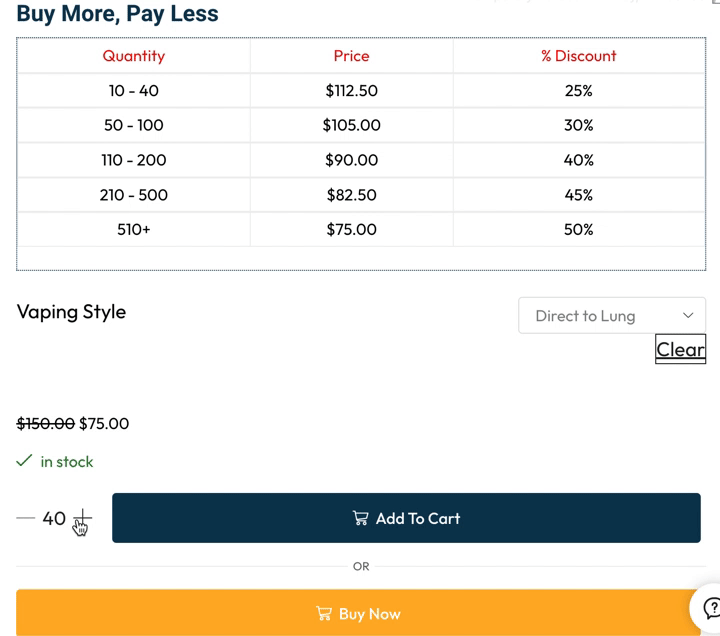Image resolution: width=720 pixels, height=636 pixels.
Task: Click the $112.50 price cell
Action: click(x=351, y=91)
